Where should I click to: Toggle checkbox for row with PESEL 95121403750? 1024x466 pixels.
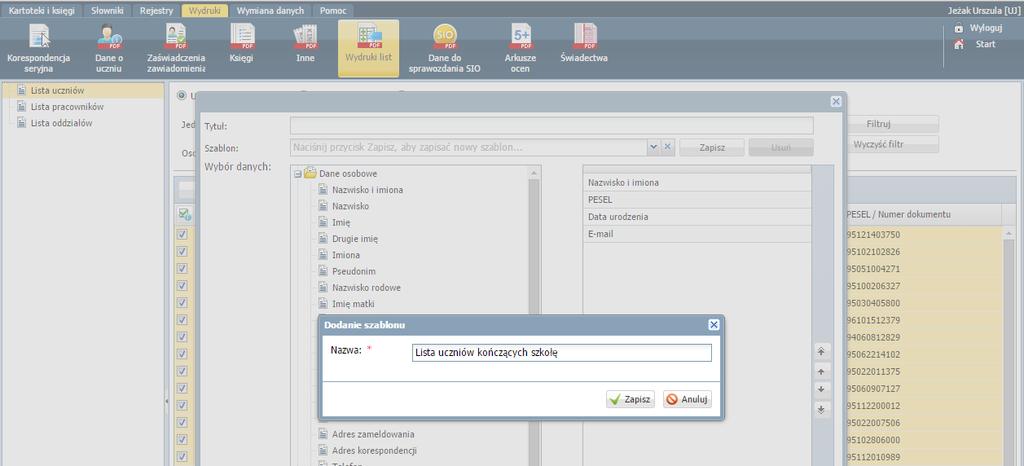pyautogui.click(x=182, y=234)
